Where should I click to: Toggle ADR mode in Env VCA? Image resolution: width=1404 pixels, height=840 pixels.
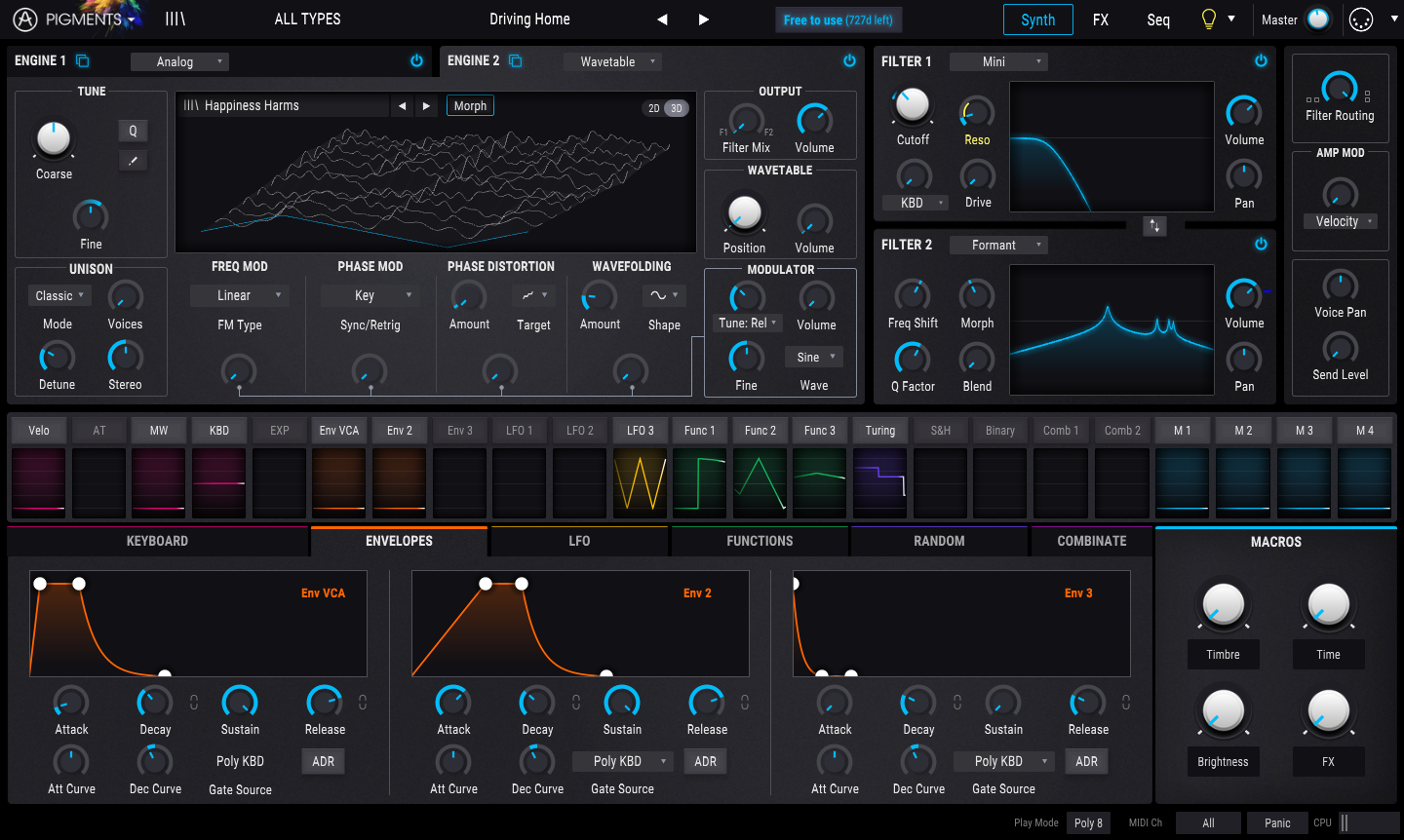click(x=324, y=762)
